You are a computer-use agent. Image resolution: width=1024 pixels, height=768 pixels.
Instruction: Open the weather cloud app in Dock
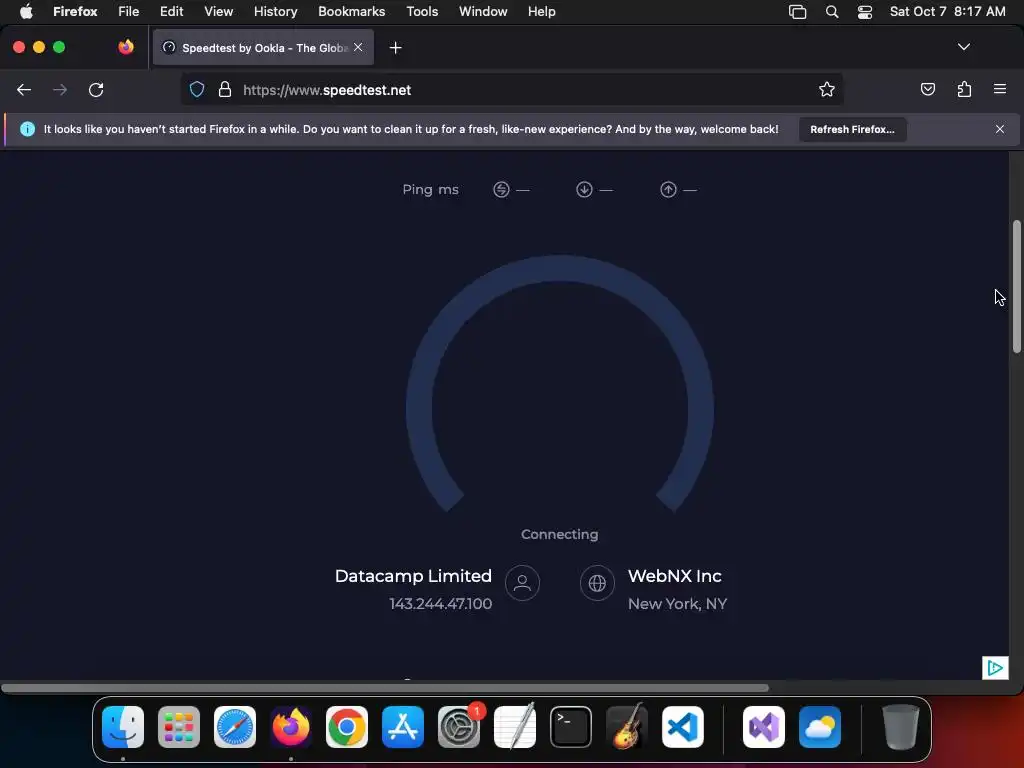(820, 726)
